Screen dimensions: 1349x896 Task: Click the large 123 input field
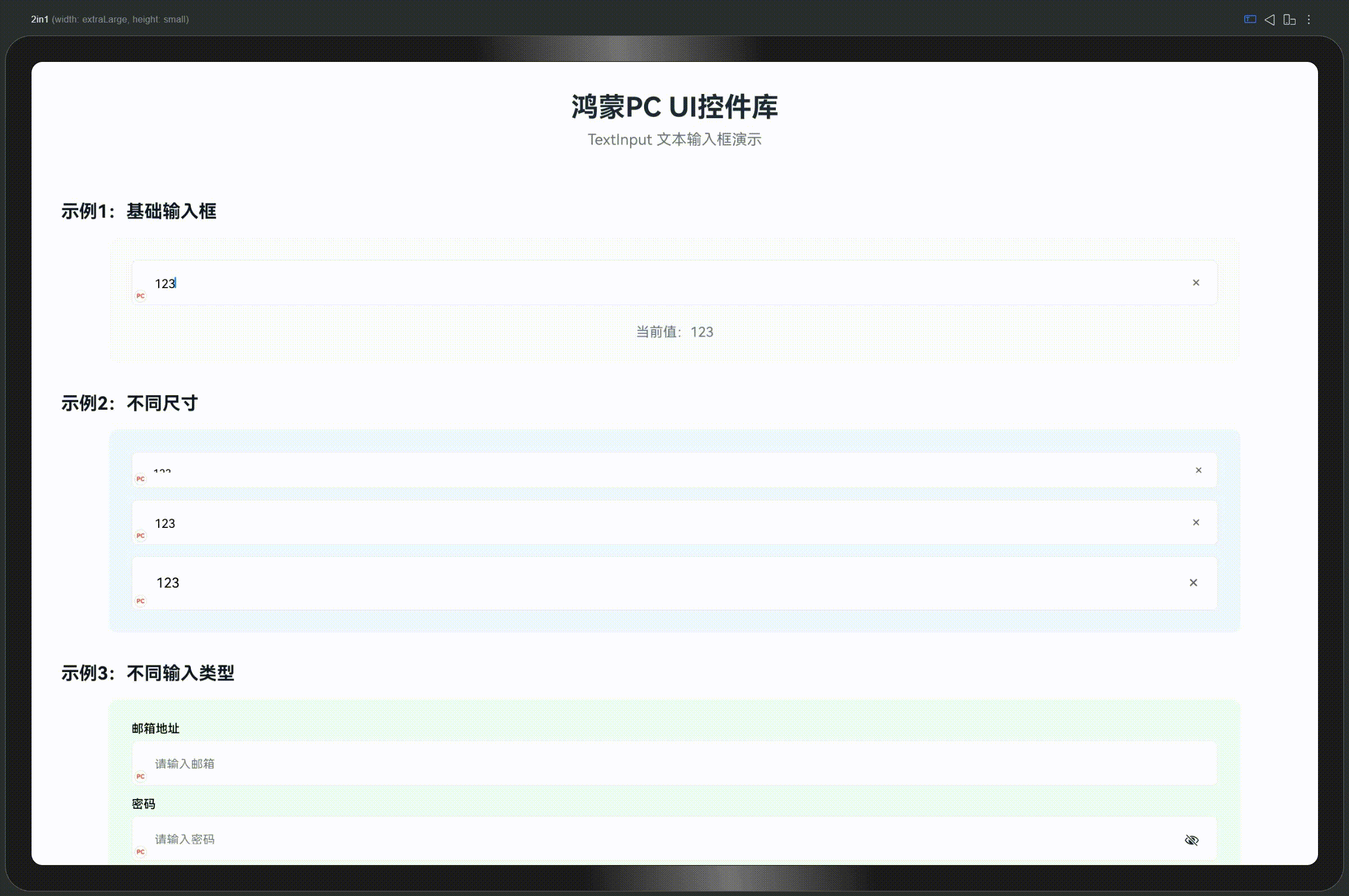(400, 583)
